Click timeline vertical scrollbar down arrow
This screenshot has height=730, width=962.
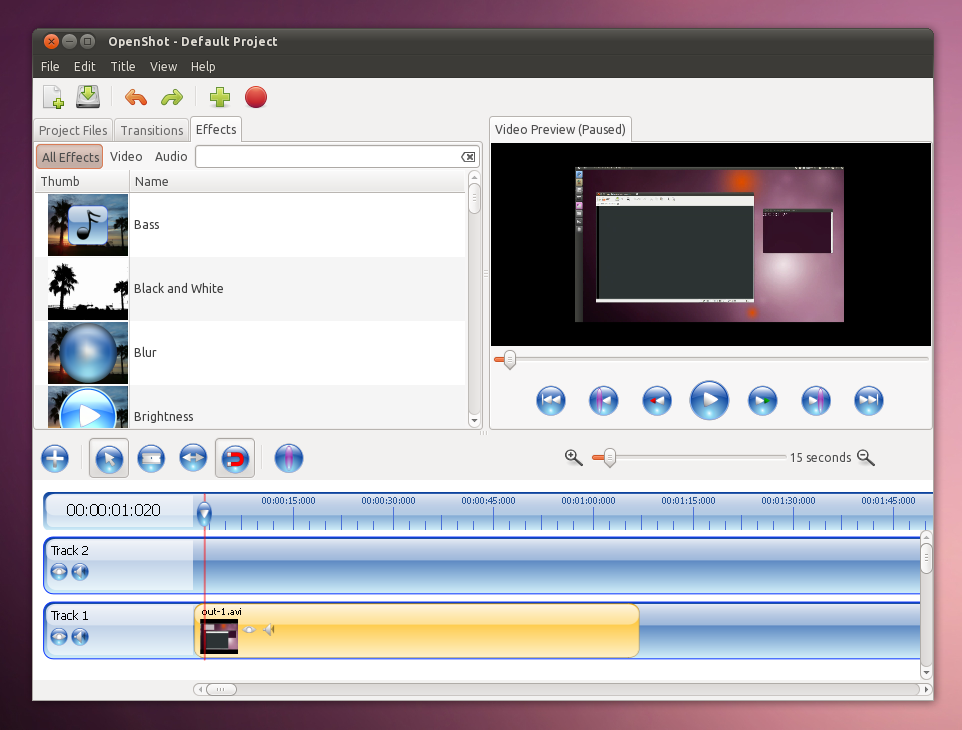(926, 672)
